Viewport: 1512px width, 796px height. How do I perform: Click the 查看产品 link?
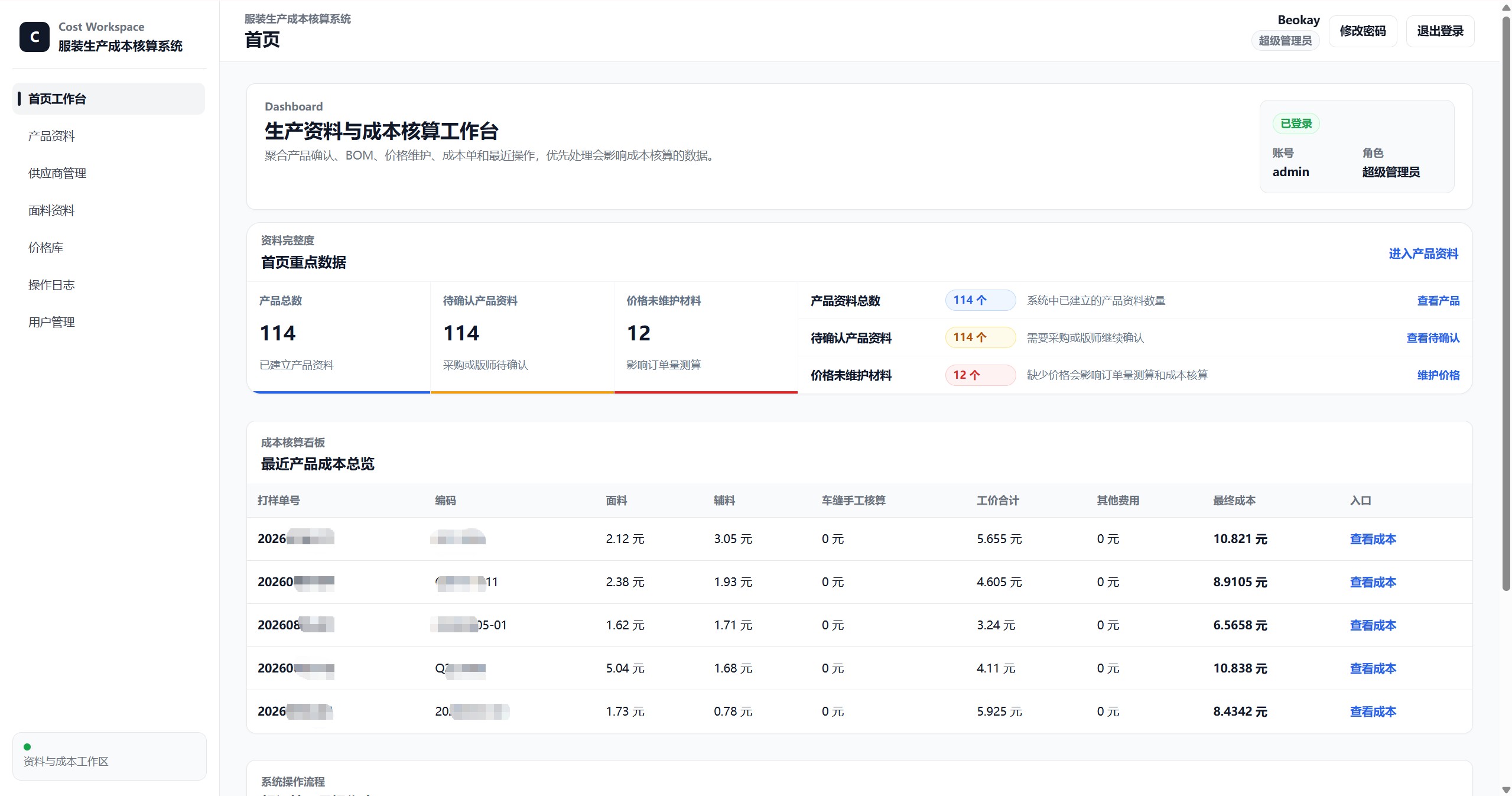pos(1438,301)
